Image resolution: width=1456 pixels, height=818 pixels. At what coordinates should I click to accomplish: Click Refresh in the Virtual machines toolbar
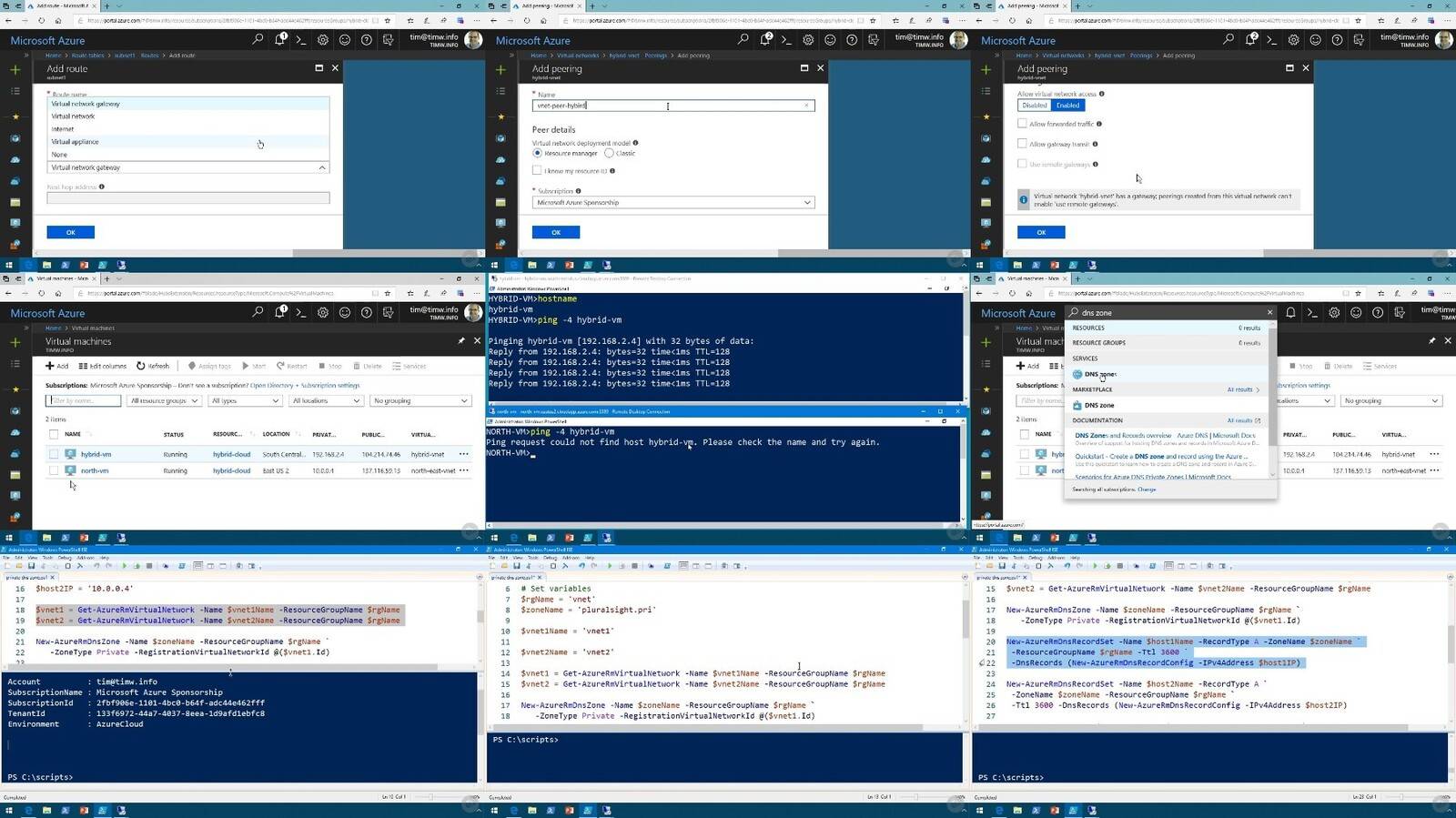153,366
